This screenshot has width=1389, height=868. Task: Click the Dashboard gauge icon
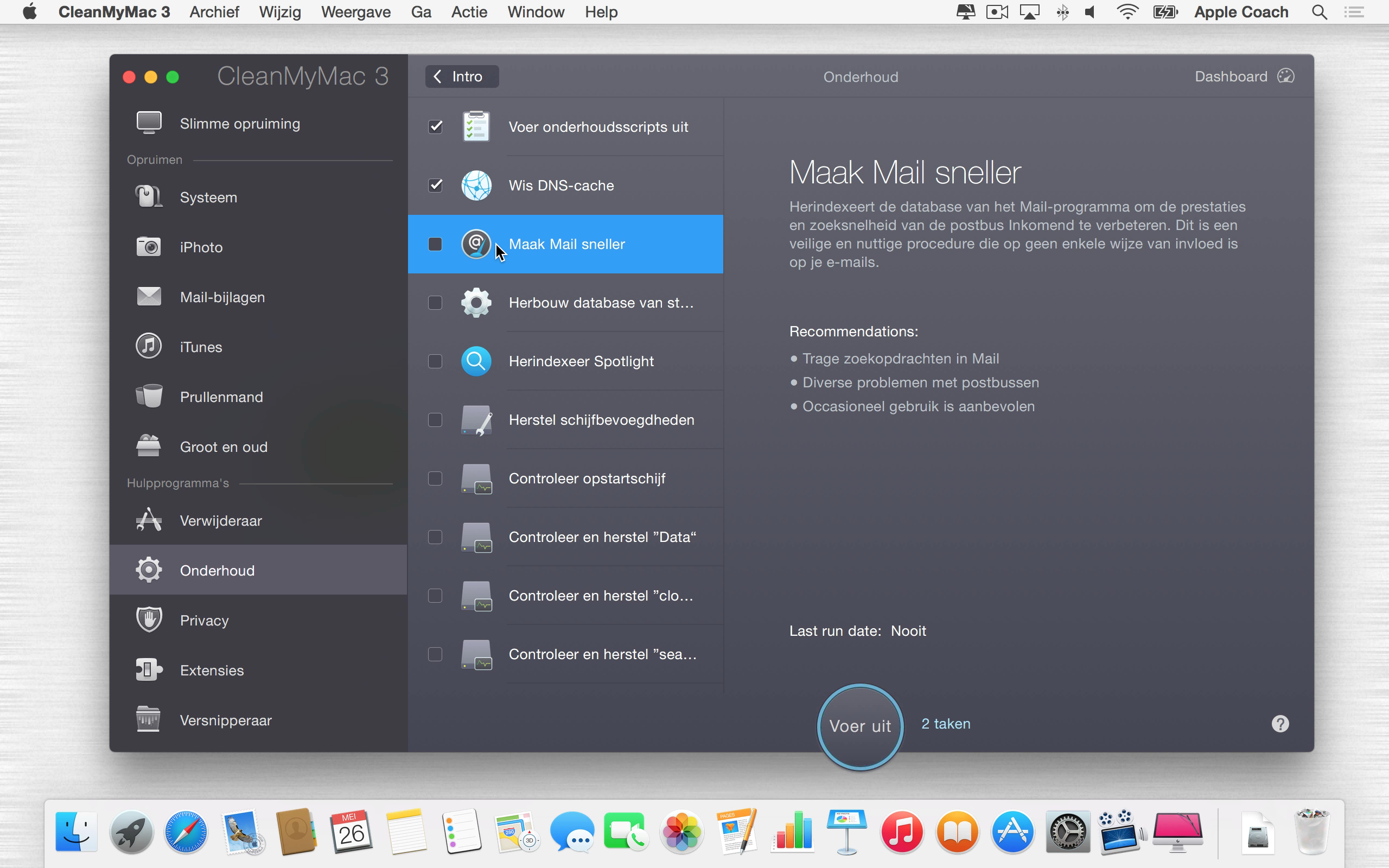click(x=1286, y=76)
